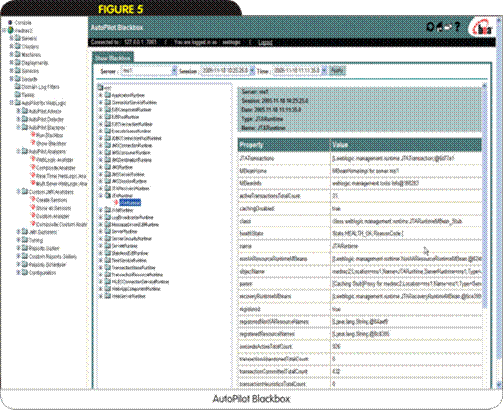Viewport: 503px width, 411px height.
Task: Expand the Clusters sidebar folder
Action: point(11,46)
